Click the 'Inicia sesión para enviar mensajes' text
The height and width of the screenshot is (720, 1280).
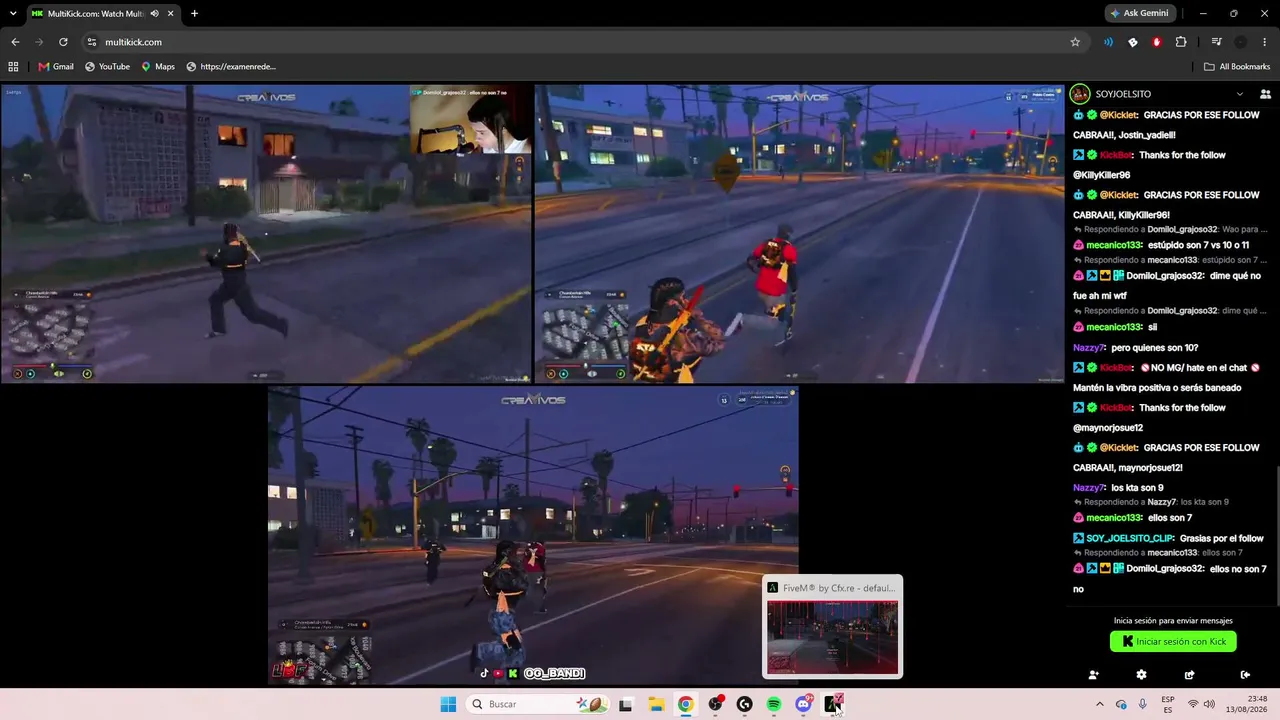[x=1173, y=621]
